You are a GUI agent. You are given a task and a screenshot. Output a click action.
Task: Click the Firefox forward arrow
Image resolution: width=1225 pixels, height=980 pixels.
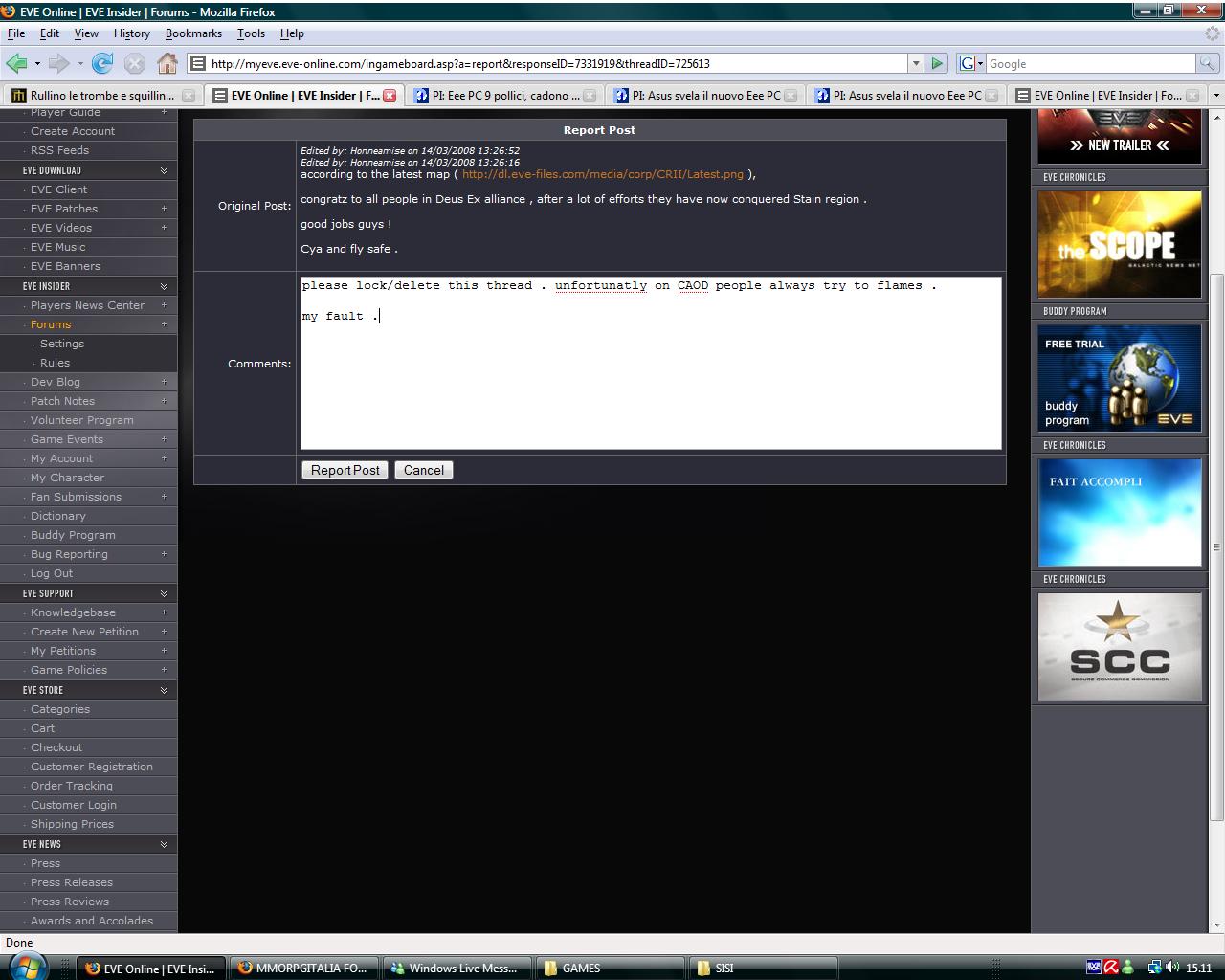coord(59,63)
